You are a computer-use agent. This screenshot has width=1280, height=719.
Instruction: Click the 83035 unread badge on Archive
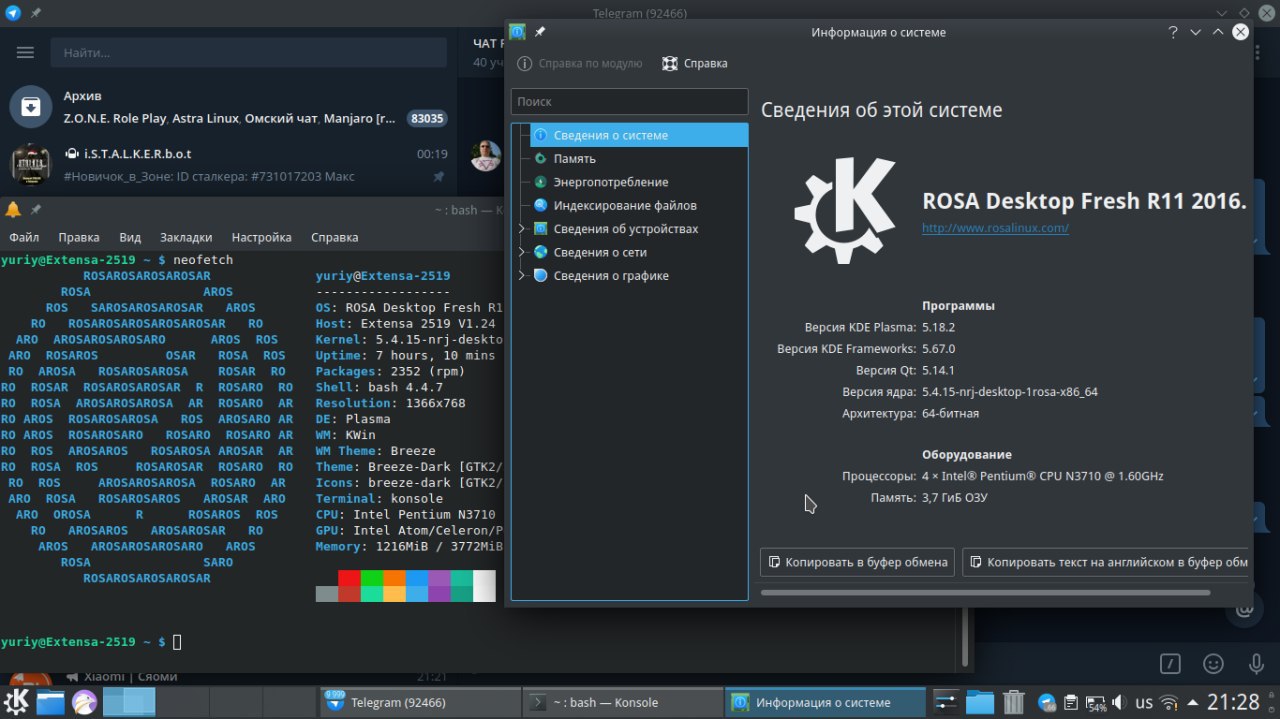pos(427,118)
